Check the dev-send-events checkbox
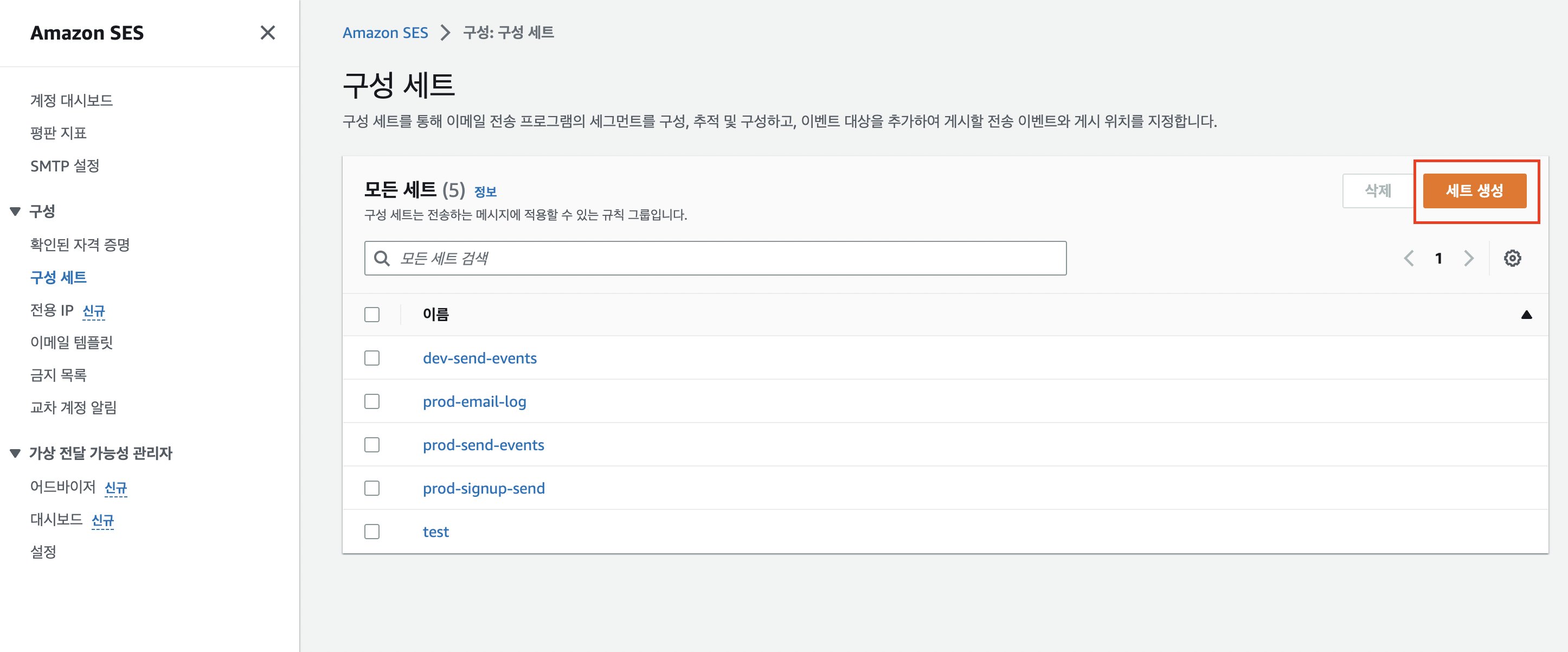 pos(372,358)
